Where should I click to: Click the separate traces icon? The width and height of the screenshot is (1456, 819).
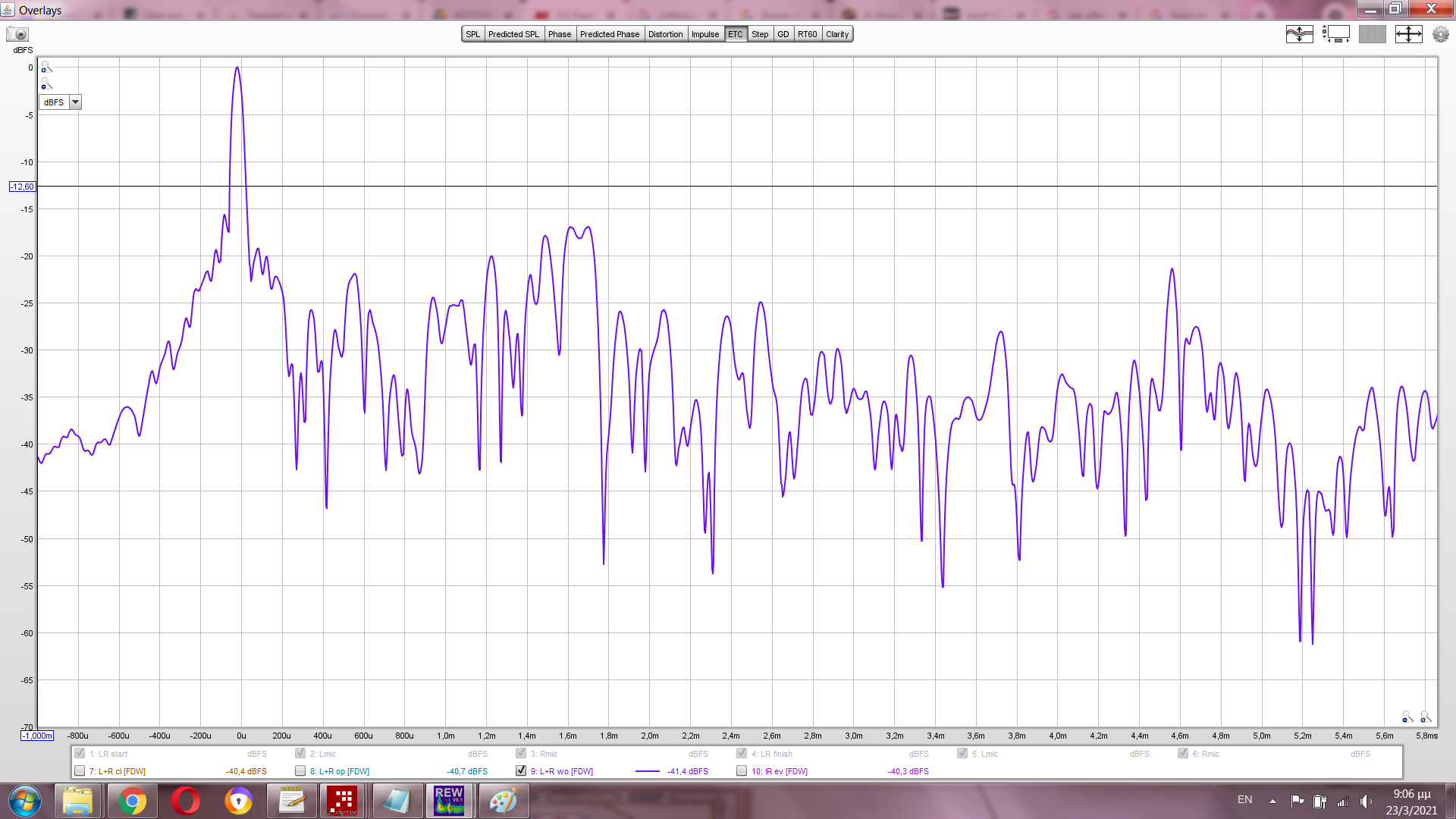click(1299, 34)
